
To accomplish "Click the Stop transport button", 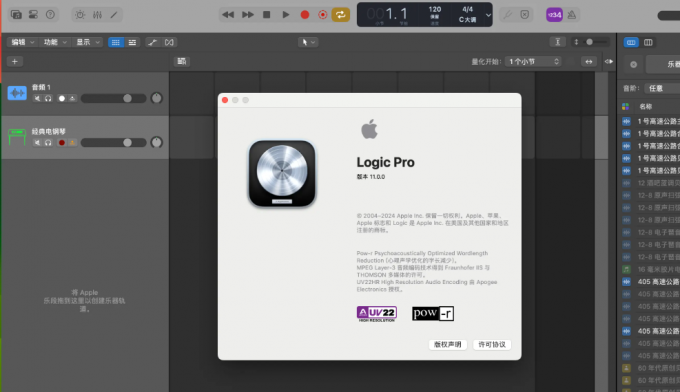I will 267,15.
